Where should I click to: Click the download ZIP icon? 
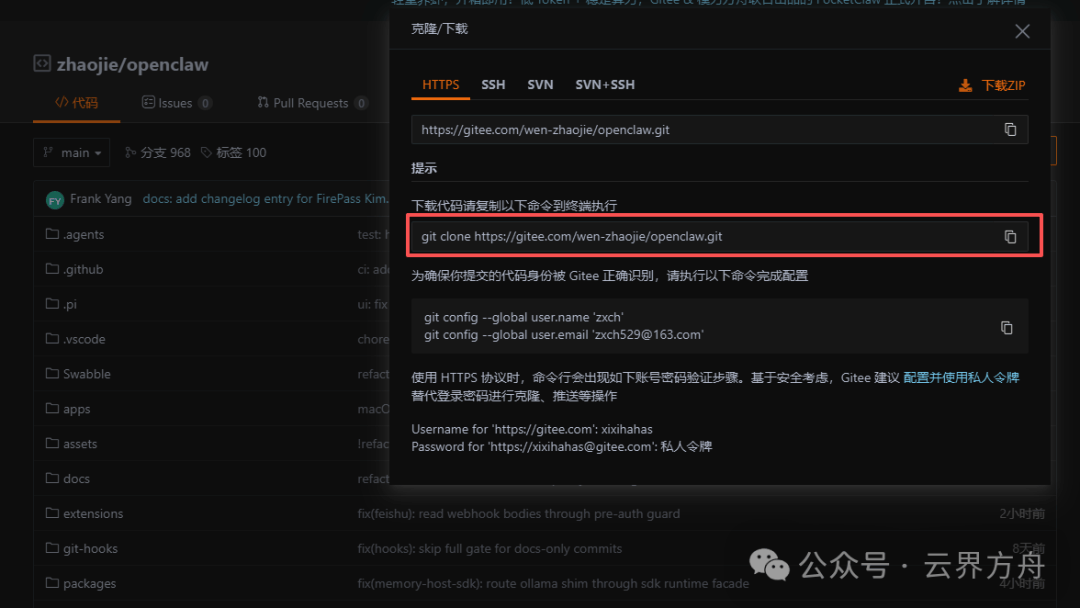[x=965, y=86]
